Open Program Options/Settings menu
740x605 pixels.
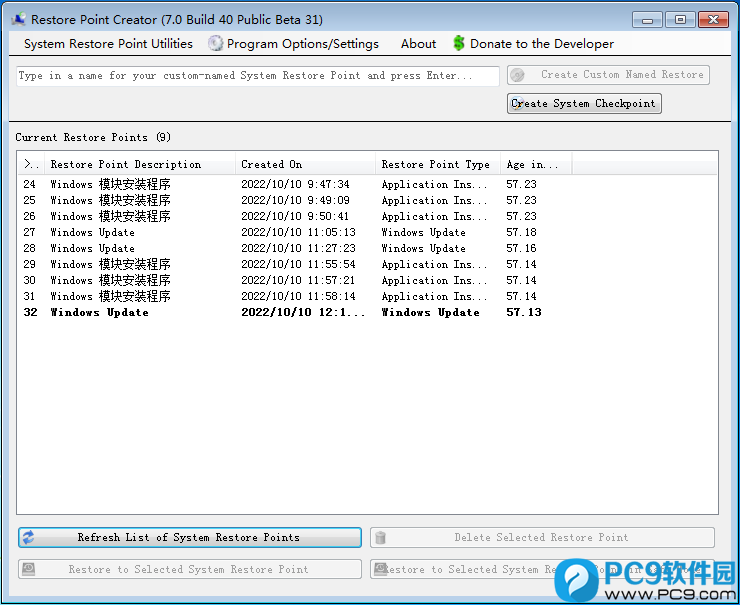click(x=303, y=44)
